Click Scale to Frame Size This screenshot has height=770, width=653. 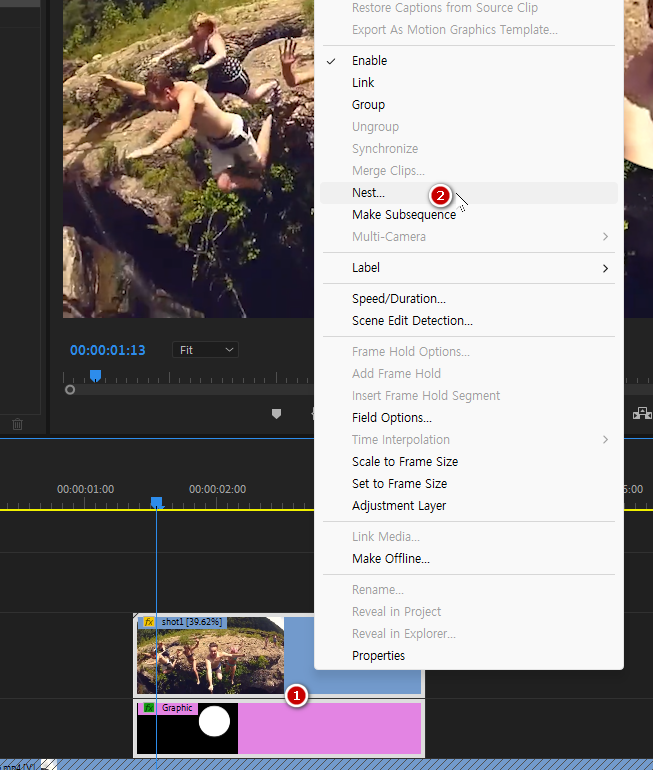[404, 462]
